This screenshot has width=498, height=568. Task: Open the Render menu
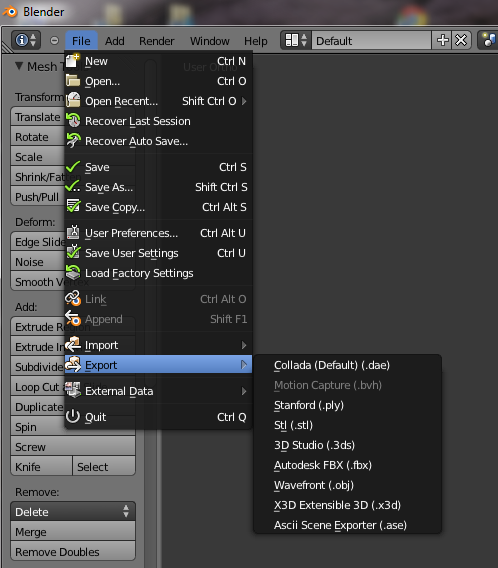(156, 41)
